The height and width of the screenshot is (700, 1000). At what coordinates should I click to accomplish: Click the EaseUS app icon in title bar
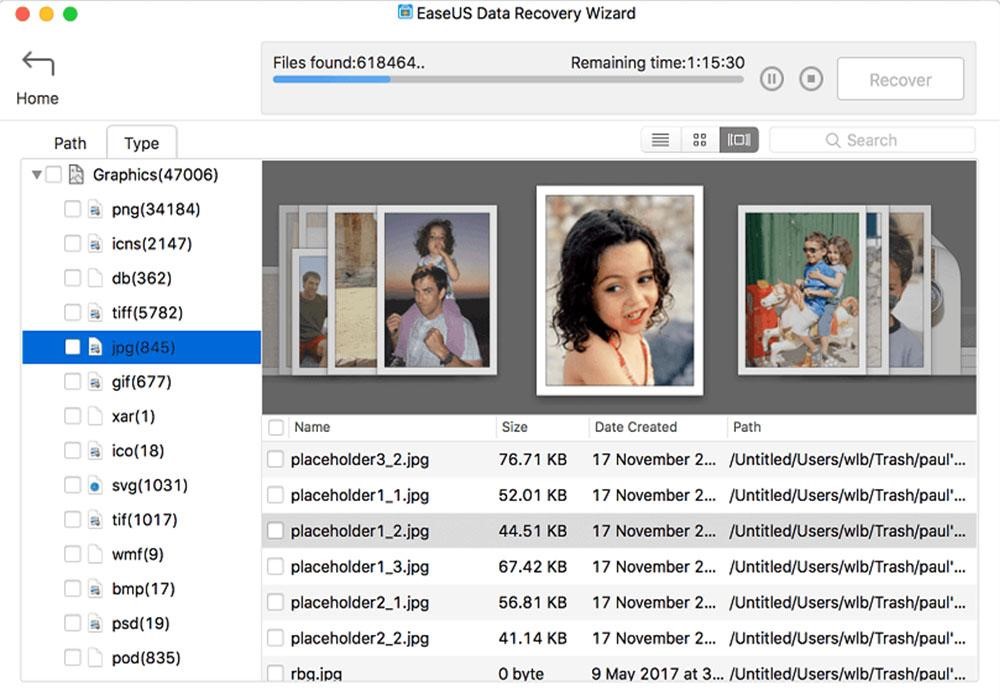405,12
